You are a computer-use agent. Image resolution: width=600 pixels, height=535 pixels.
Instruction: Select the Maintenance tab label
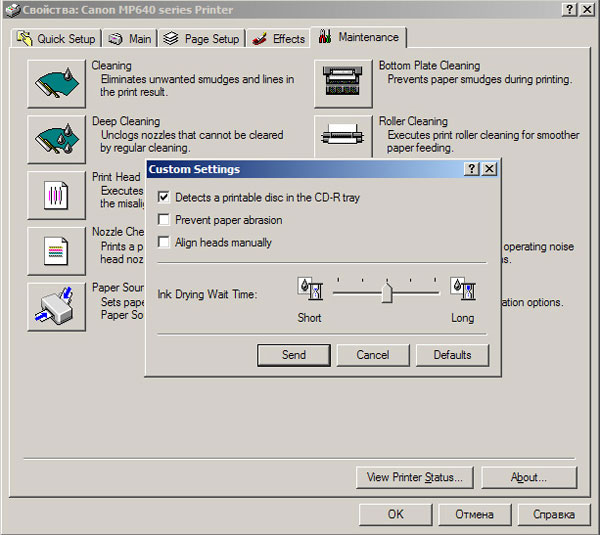click(368, 37)
